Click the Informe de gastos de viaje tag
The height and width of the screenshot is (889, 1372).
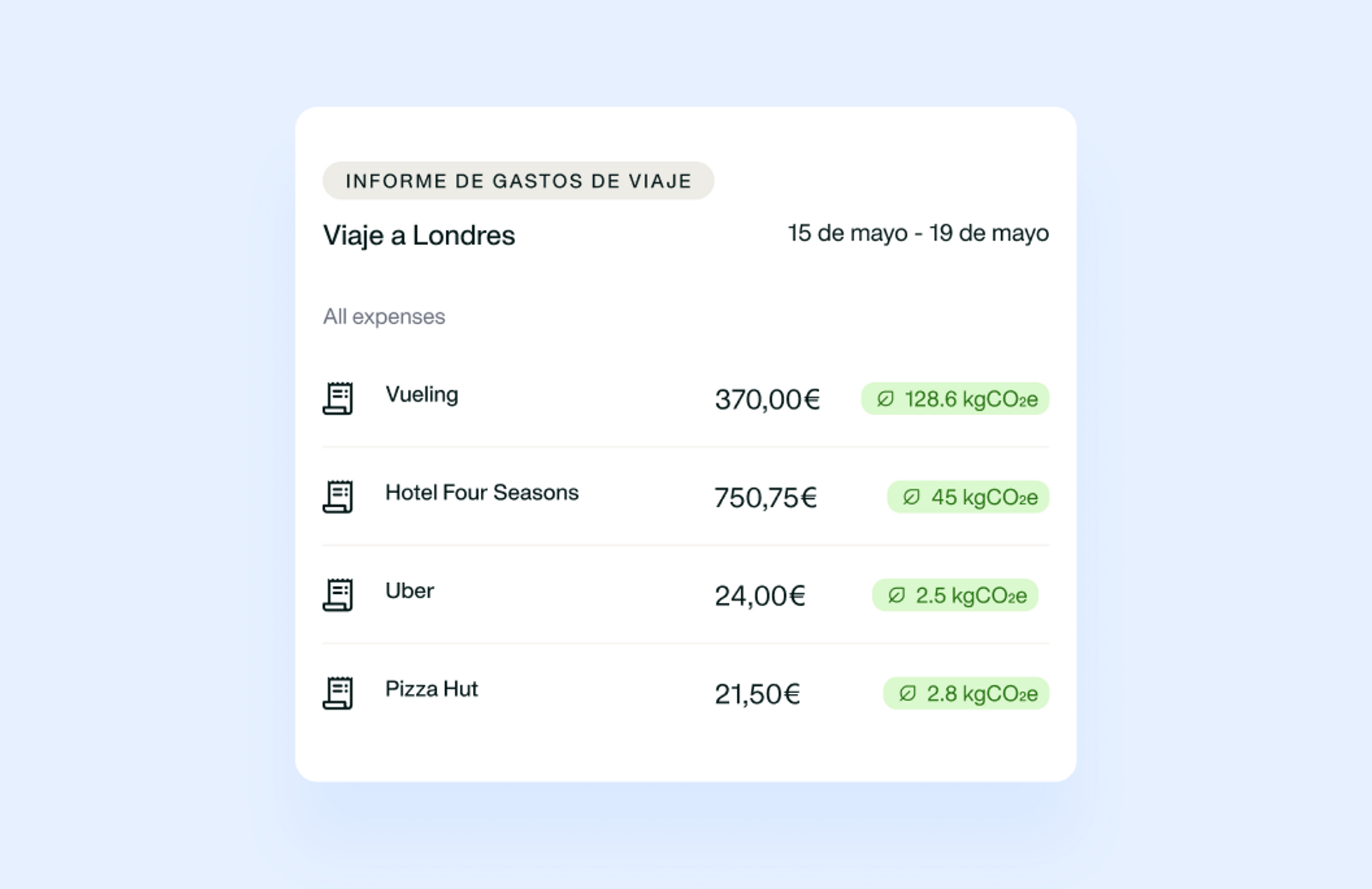518,181
